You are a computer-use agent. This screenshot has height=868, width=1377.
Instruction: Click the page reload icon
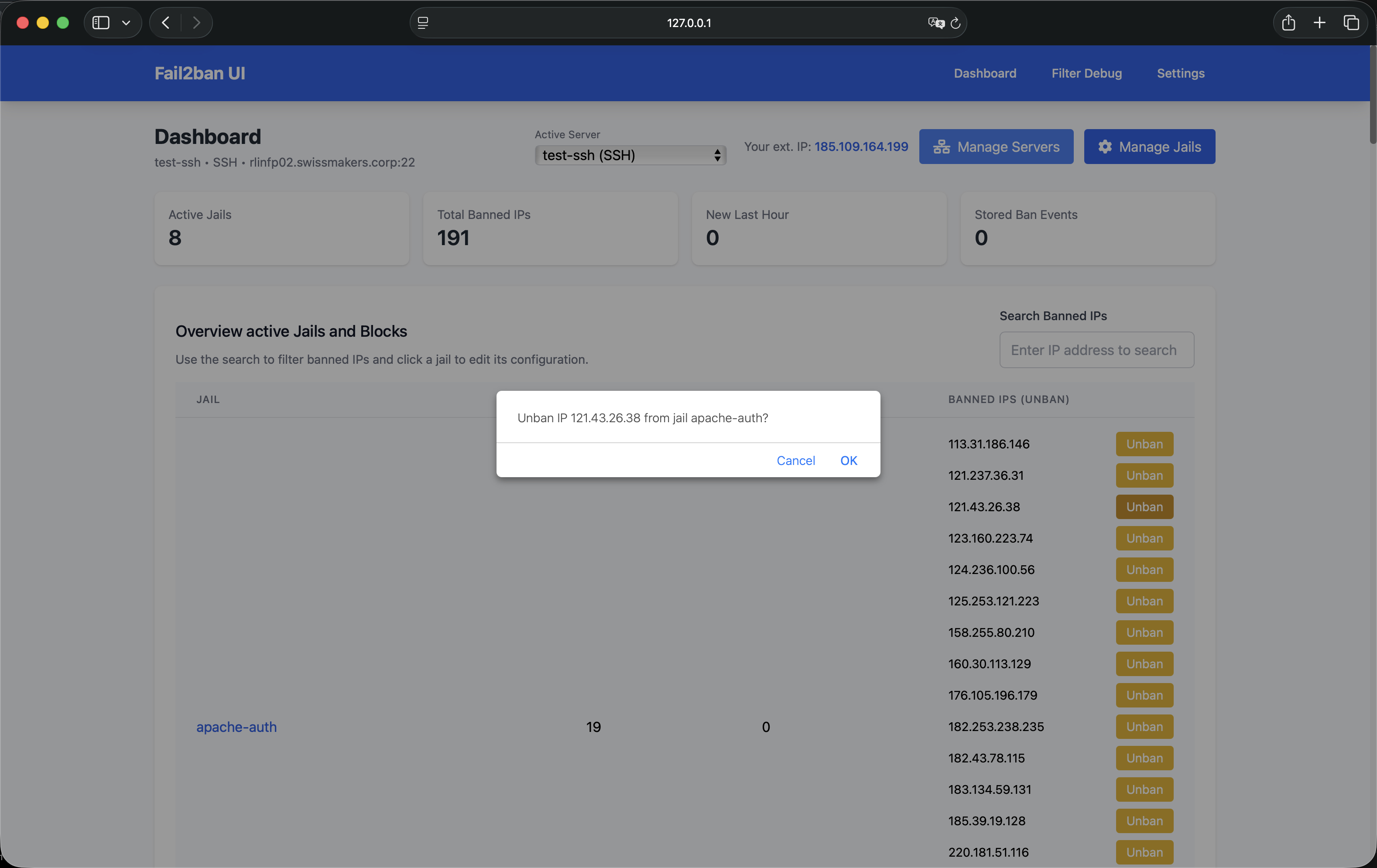pos(955,23)
